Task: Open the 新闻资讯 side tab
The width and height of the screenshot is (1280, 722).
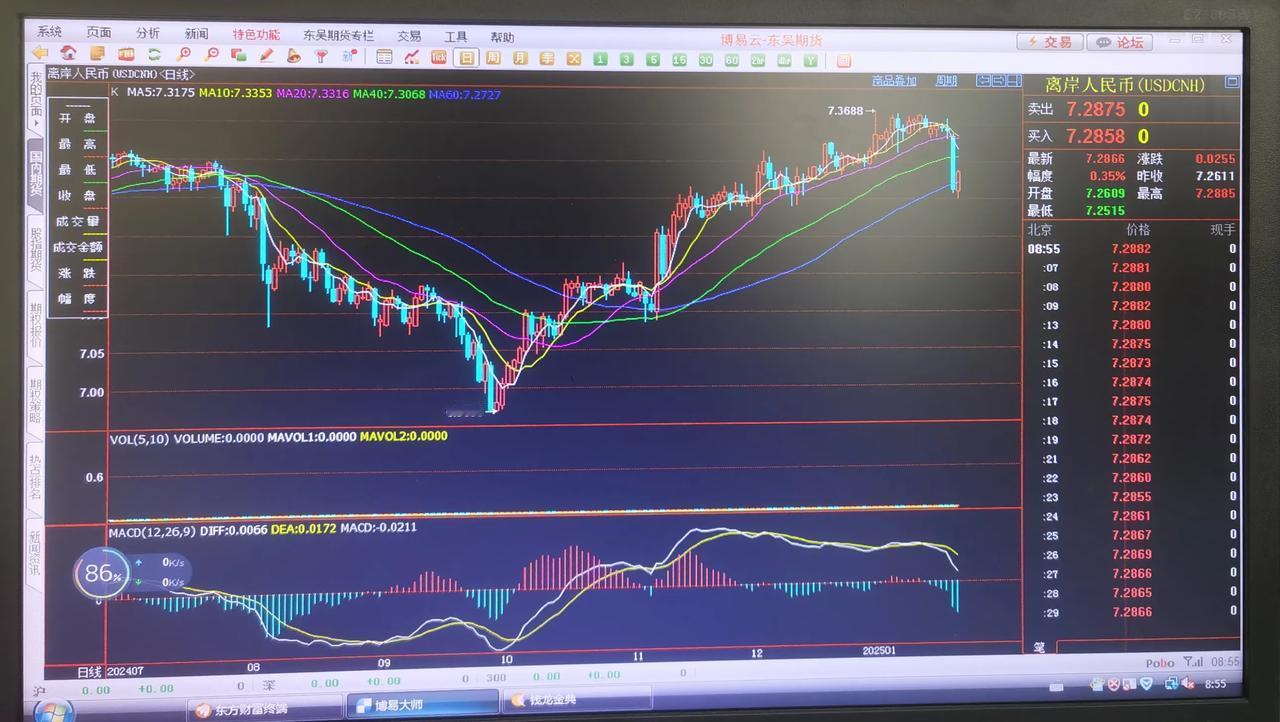Action: pos(35,553)
